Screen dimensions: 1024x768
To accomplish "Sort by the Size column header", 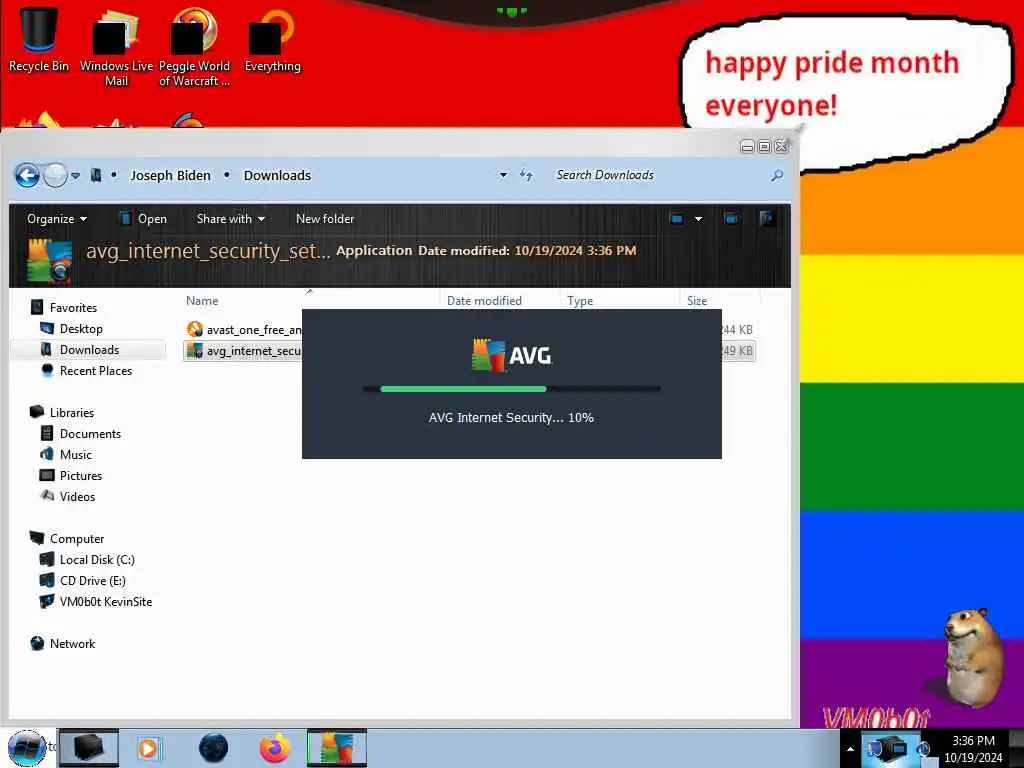I will [697, 300].
